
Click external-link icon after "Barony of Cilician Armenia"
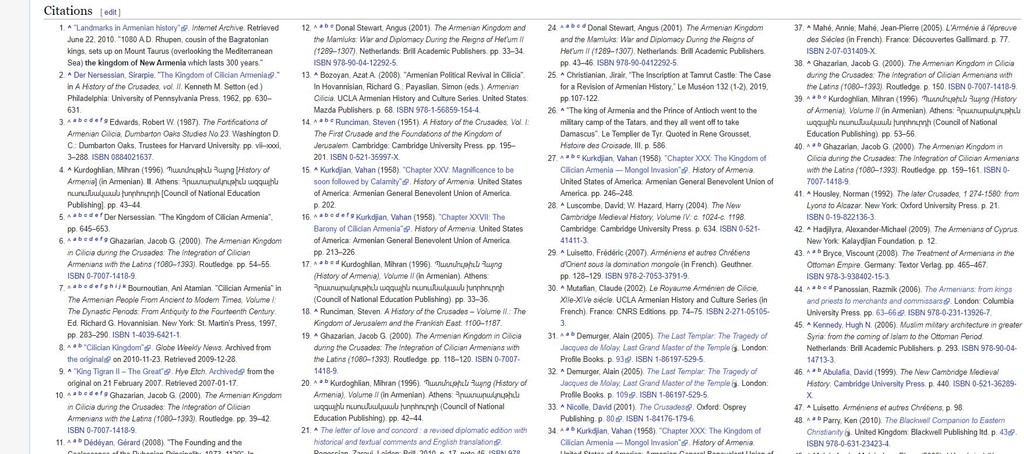[406, 229]
